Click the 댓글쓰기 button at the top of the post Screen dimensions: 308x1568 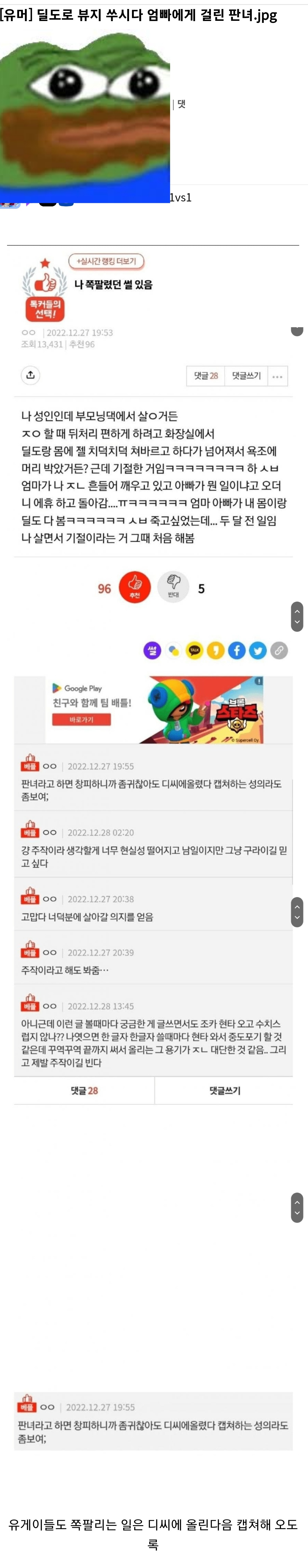246,376
